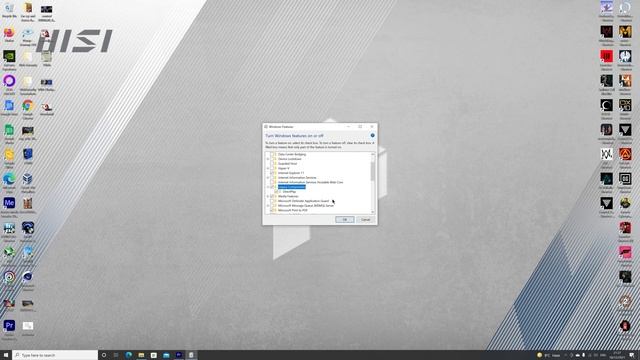Enable the Hyper-V feature checkbox
This screenshot has height=360, width=640.
[x=272, y=168]
